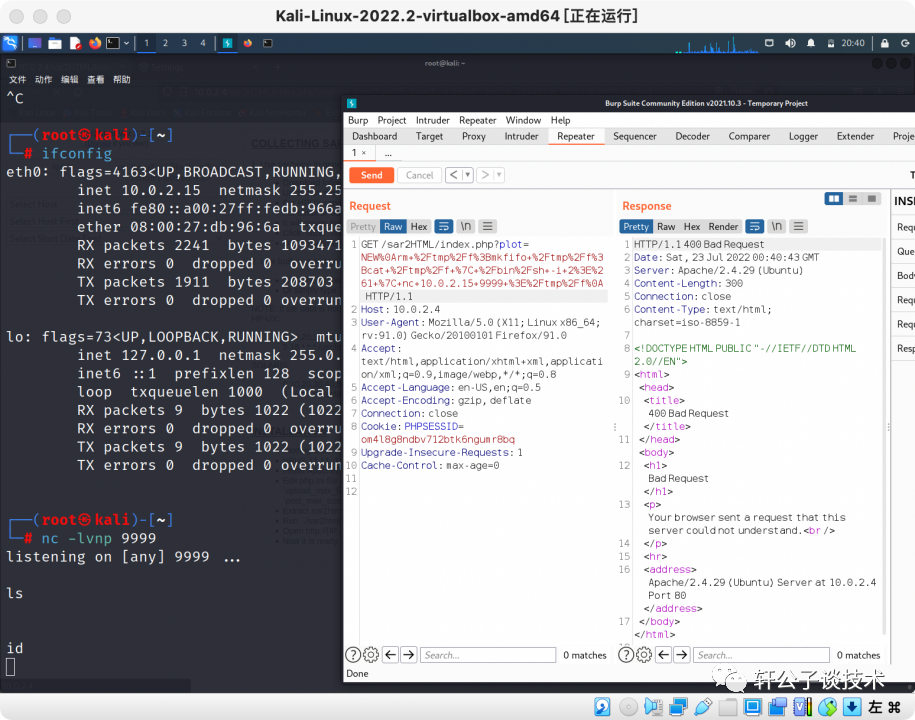Open the 帮助 menu in the terminal

(121, 79)
